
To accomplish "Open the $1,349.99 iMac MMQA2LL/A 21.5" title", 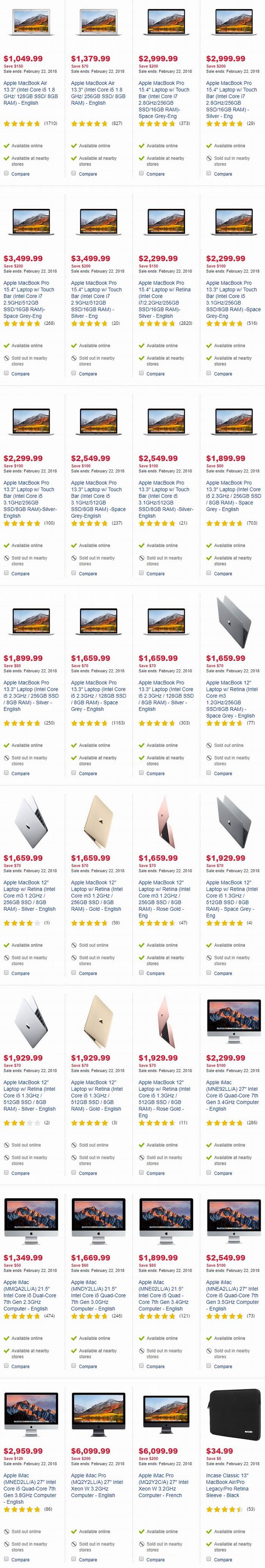I will [x=30, y=1295].
